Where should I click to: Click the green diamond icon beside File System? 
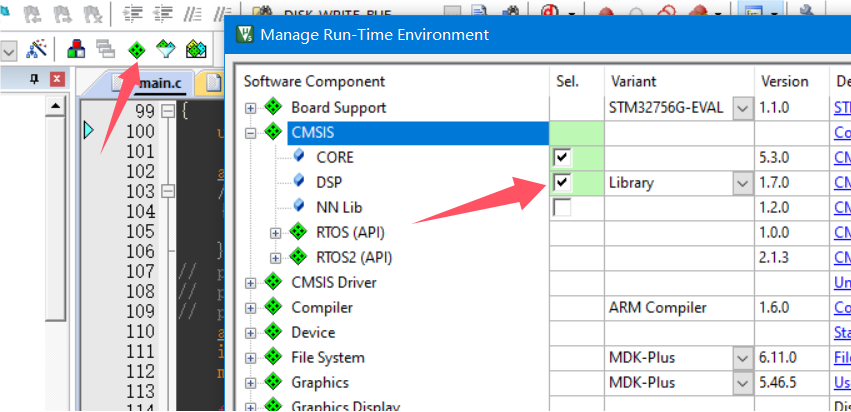pyautogui.click(x=272, y=357)
